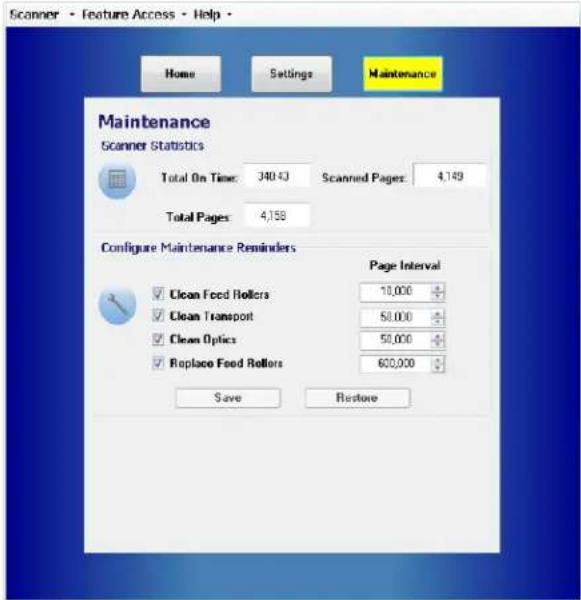
Task: Click the Restore button
Action: click(x=357, y=398)
